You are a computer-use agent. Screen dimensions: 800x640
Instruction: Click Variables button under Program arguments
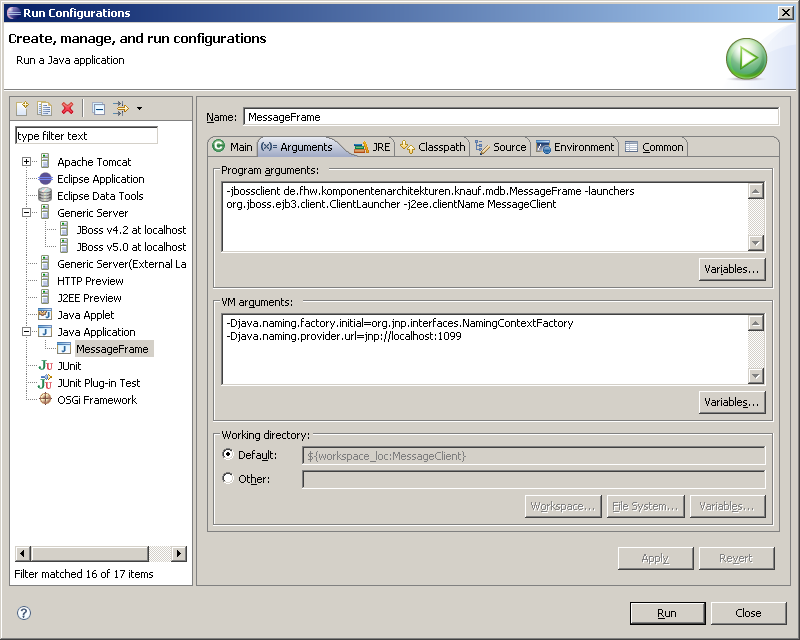pos(732,269)
